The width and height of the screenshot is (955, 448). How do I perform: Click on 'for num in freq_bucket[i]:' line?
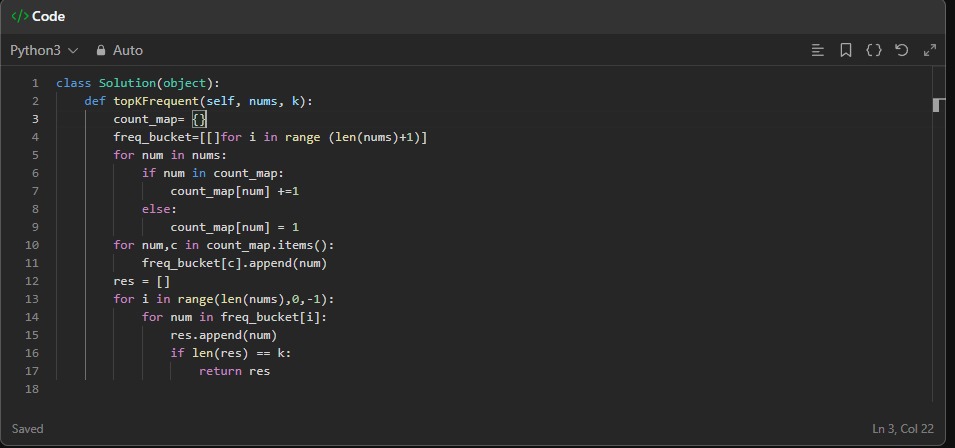click(x=234, y=317)
